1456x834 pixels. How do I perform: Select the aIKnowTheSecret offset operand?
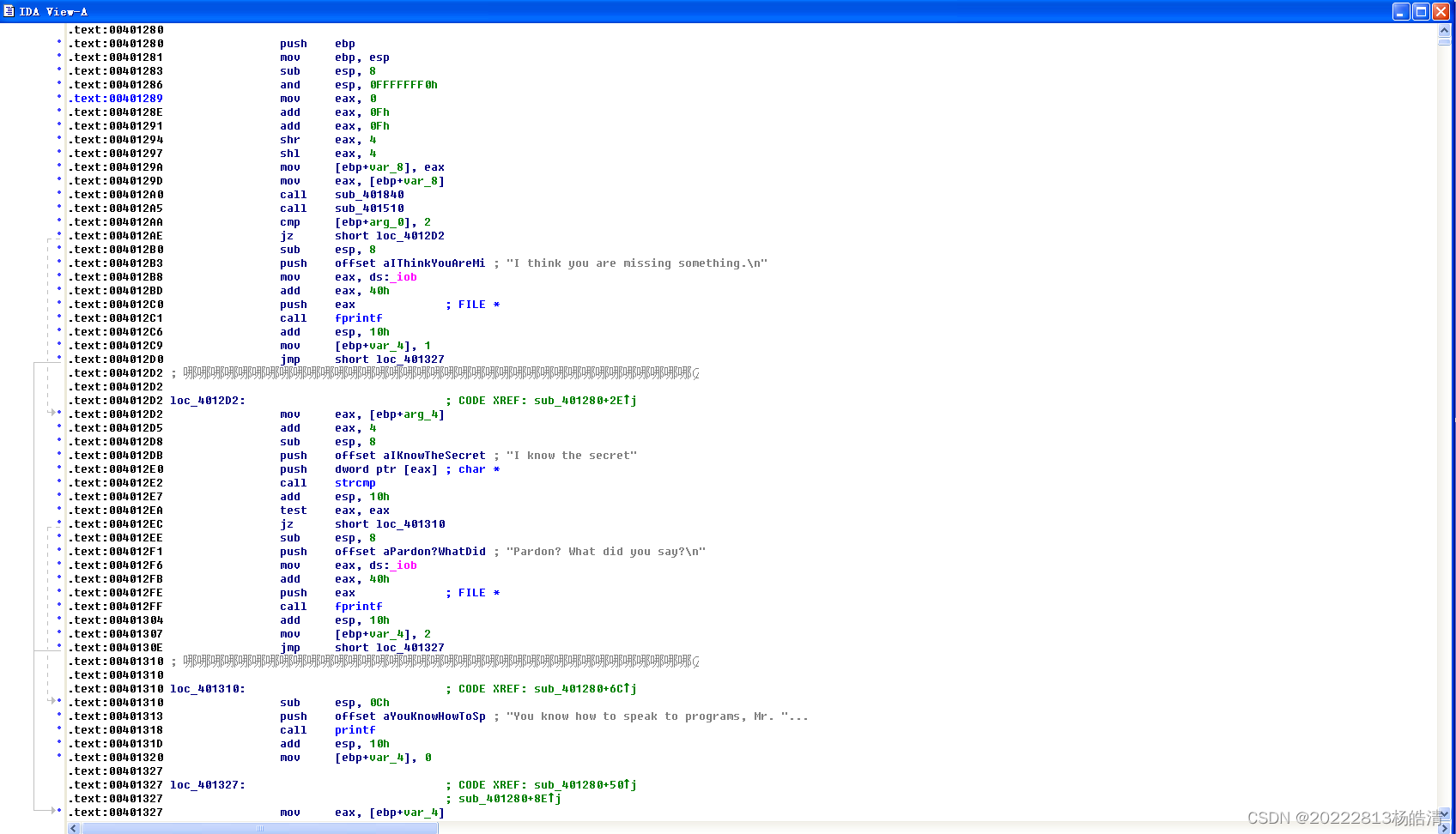pyautogui.click(x=434, y=456)
